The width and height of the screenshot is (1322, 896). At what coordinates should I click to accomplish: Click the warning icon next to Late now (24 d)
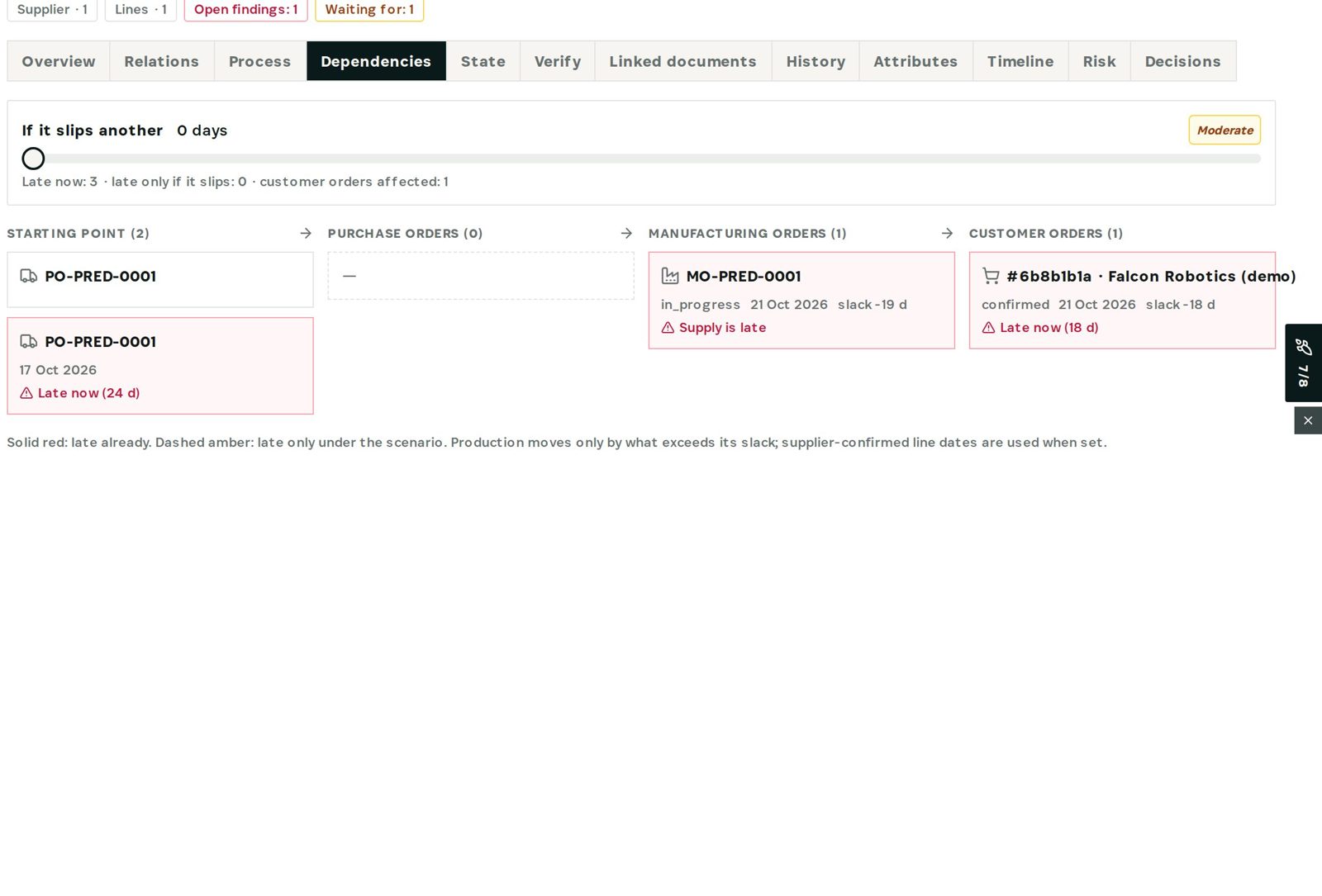(x=26, y=393)
